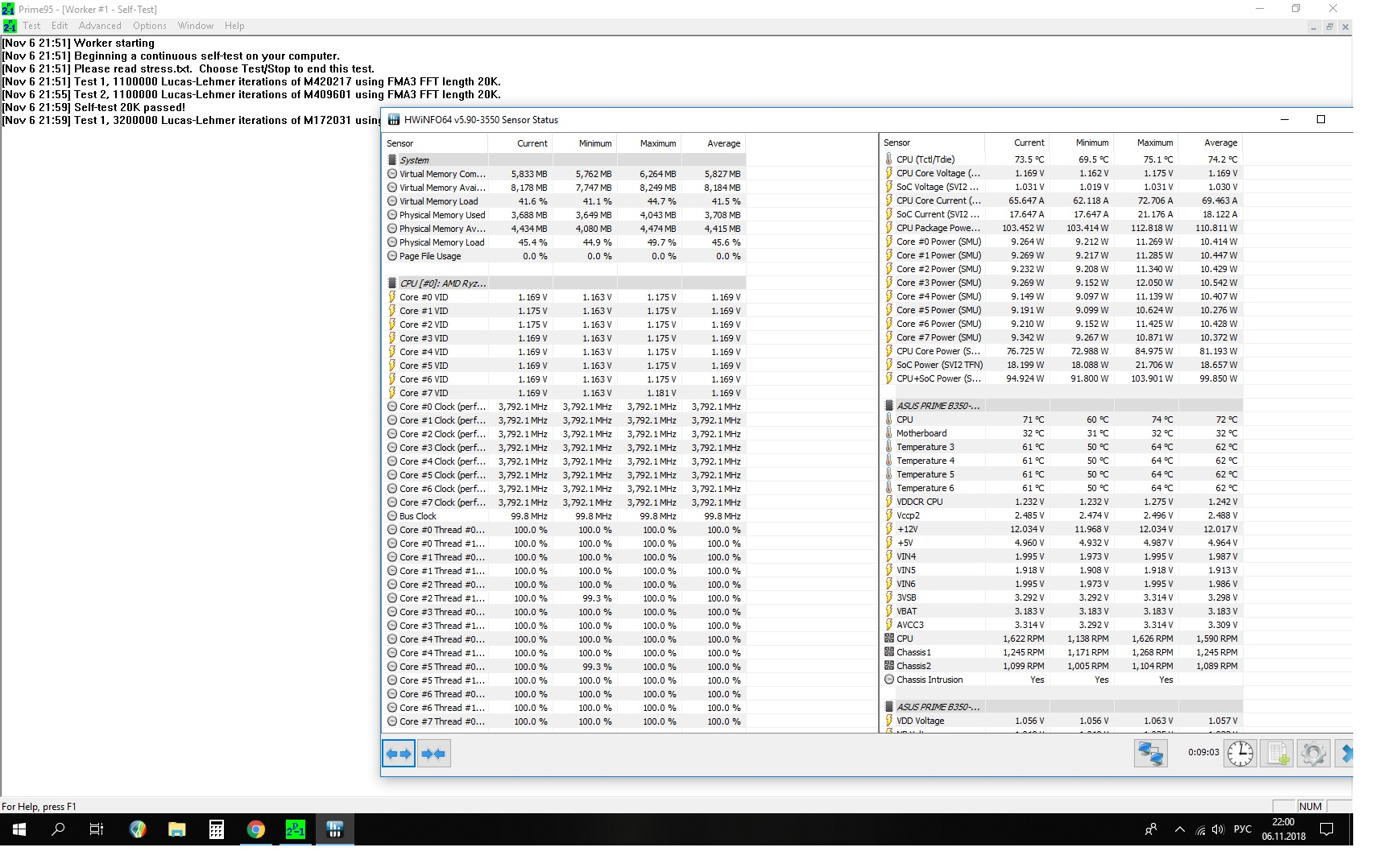Viewport: 1387px width, 868px height.
Task: Switch to Prime95 on the taskbar
Action: tap(296, 829)
